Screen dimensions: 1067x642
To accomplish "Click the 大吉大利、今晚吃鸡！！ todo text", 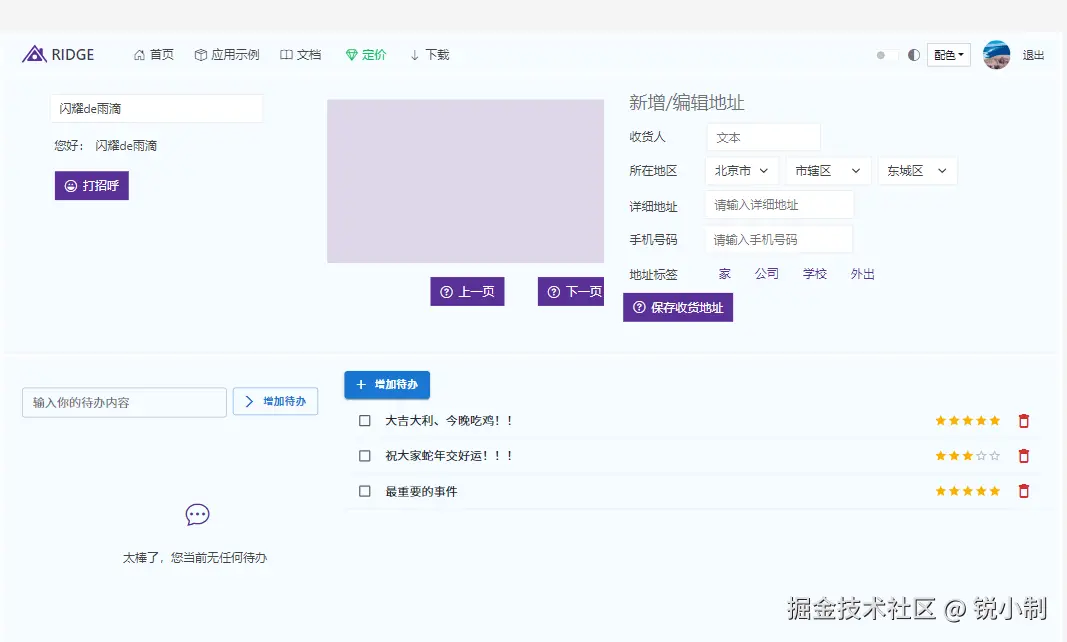I will (x=449, y=421).
